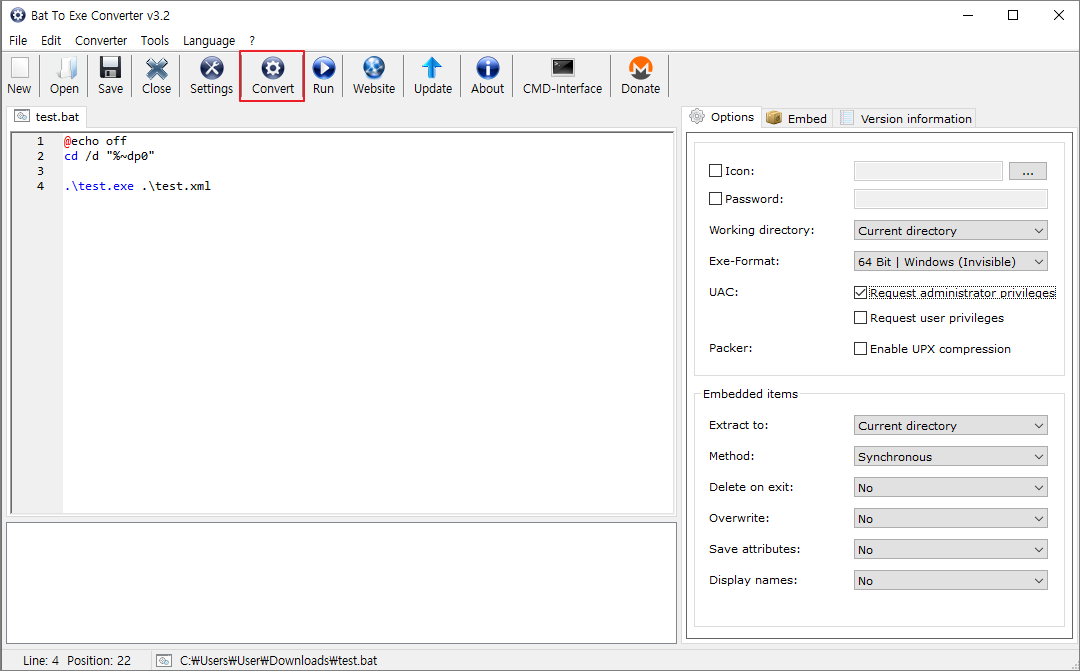The height and width of the screenshot is (671, 1080).
Task: Click the Donate Monero icon
Action: click(x=641, y=75)
